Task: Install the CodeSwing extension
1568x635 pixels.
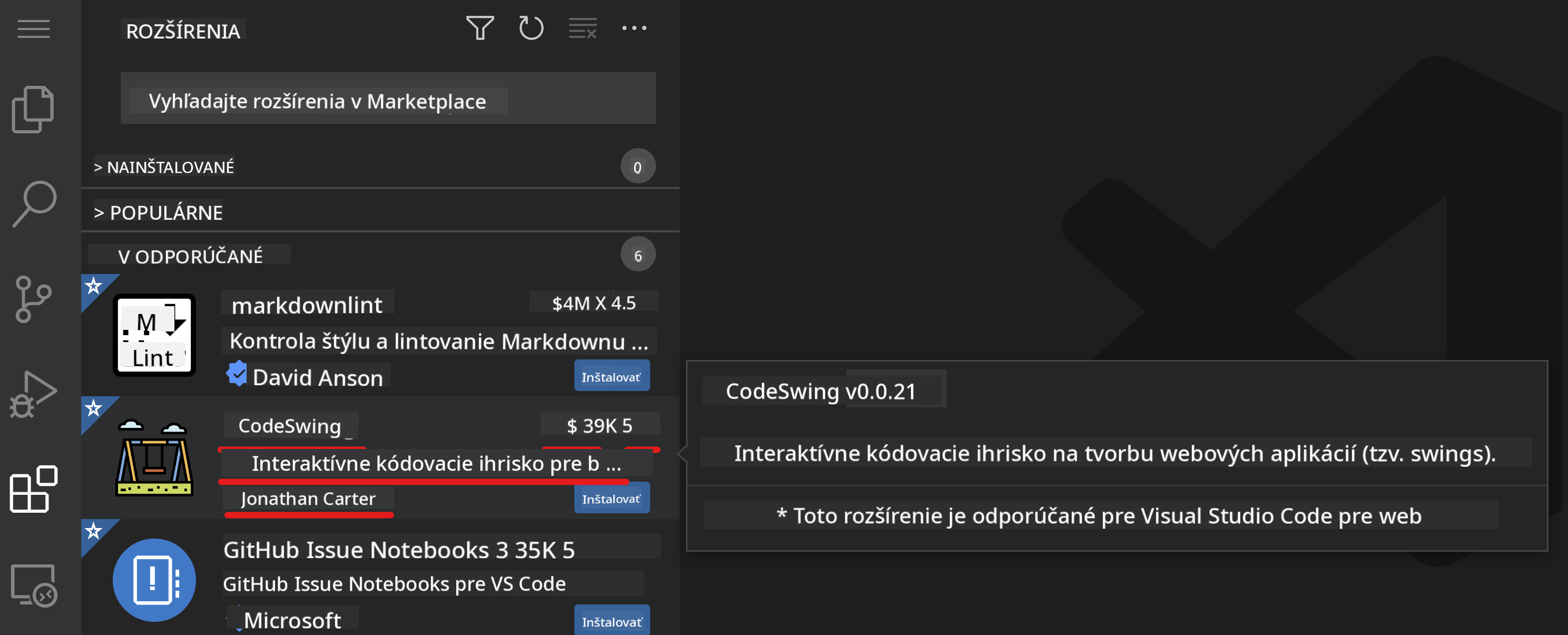Action: (x=611, y=498)
